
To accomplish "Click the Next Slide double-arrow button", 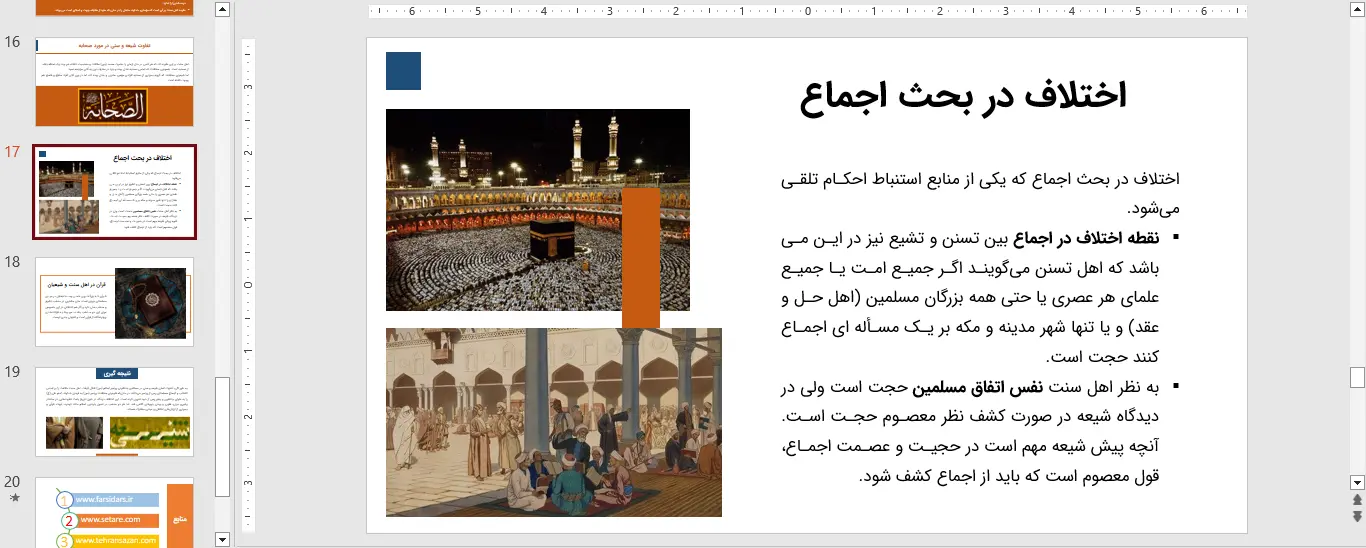I will click(1357, 516).
